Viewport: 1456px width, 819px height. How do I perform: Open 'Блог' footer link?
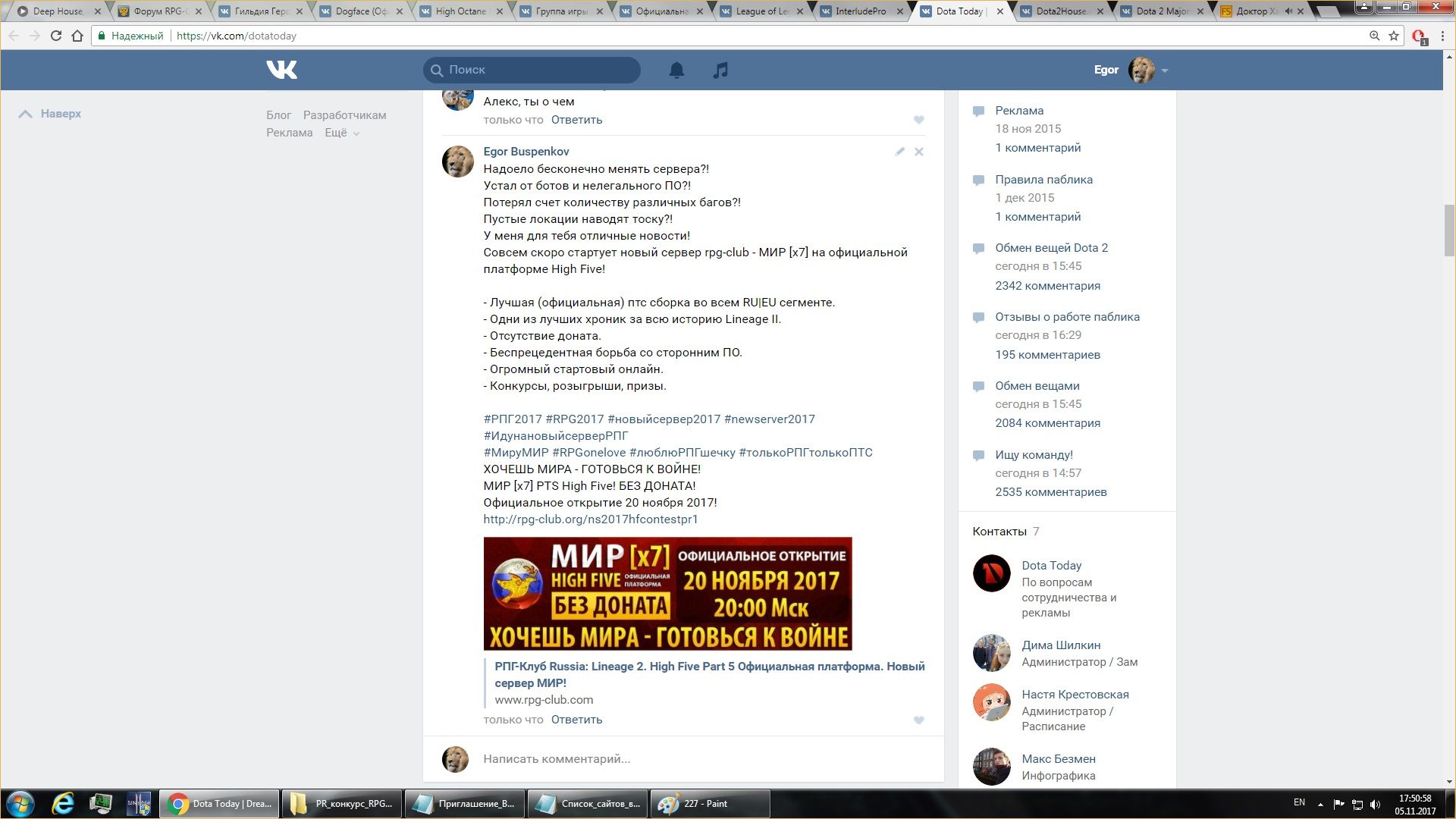coord(278,115)
